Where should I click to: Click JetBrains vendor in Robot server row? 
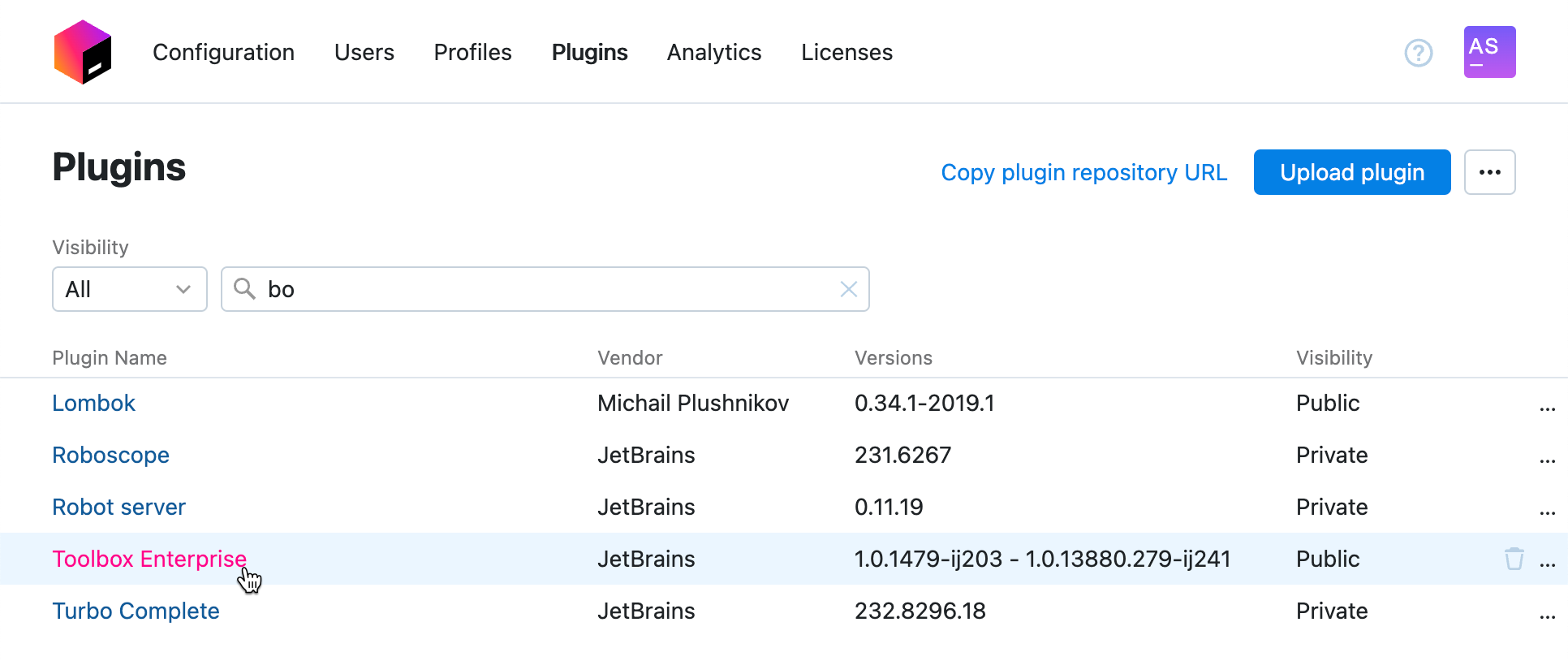pyautogui.click(x=646, y=507)
